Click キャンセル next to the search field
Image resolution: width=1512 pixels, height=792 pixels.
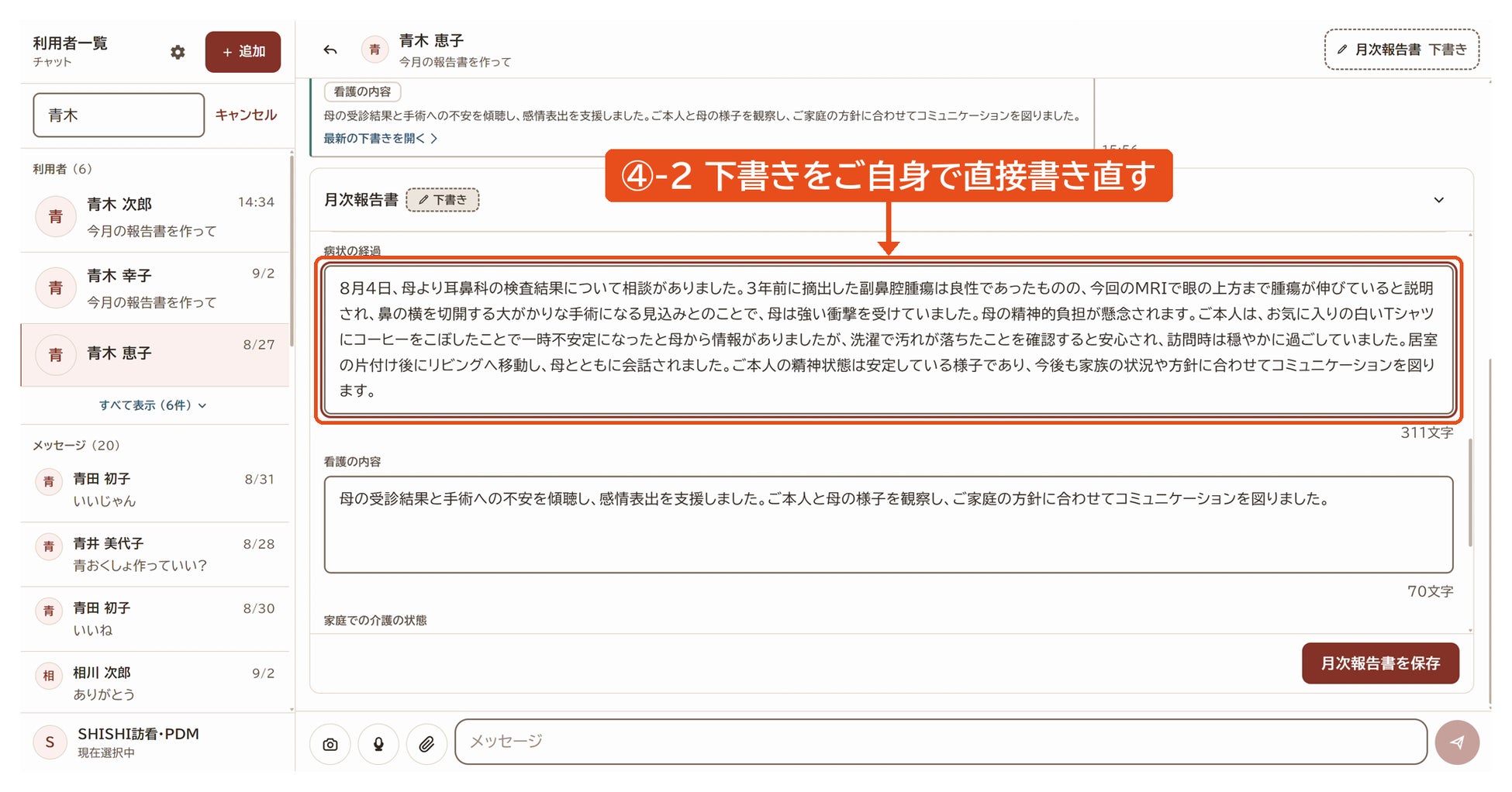(x=246, y=115)
